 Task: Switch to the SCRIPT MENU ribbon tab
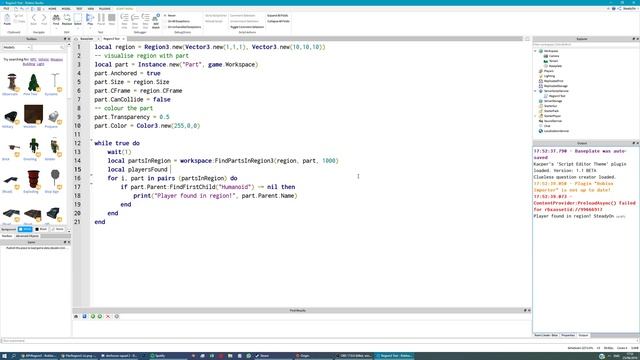(x=124, y=9)
